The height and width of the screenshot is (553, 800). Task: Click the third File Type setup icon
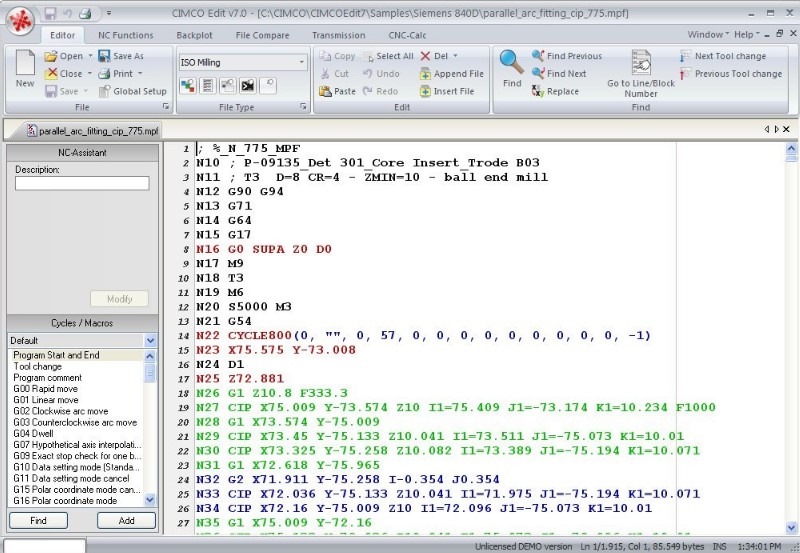coord(228,86)
